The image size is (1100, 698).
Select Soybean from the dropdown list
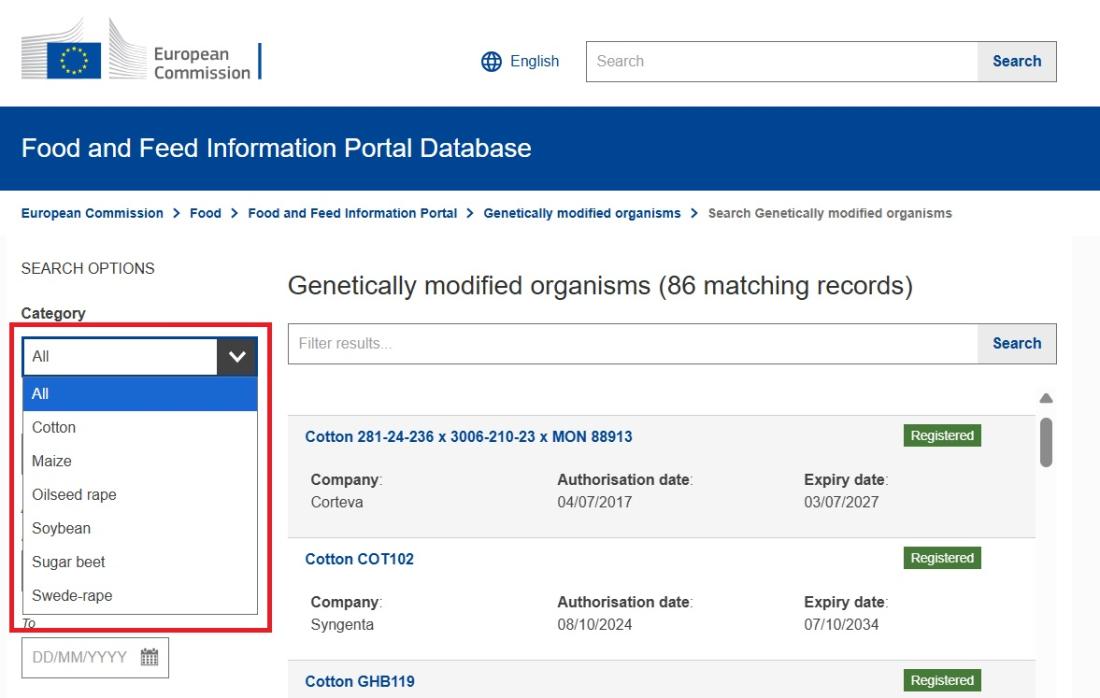click(61, 528)
